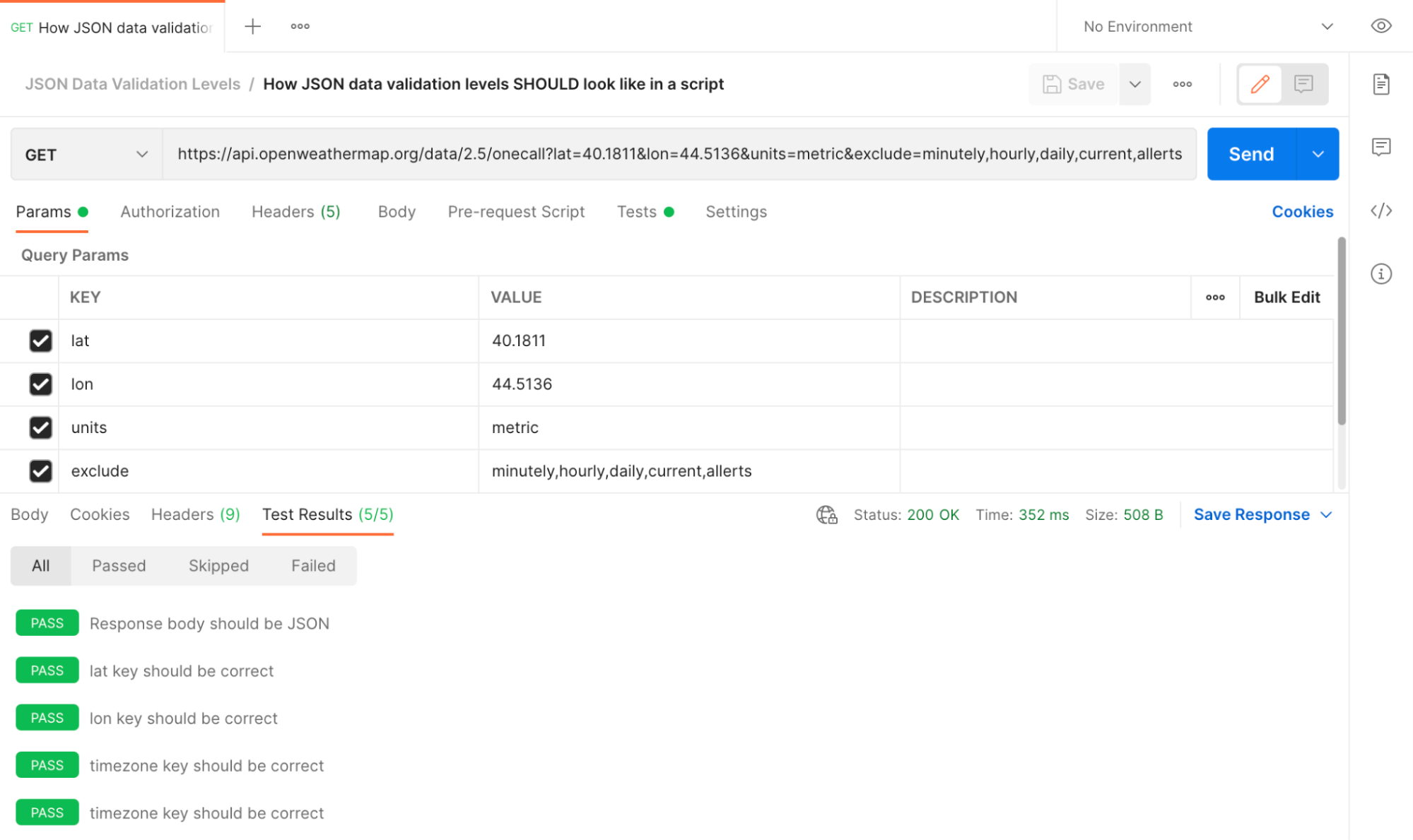1413x840 pixels.
Task: Click JSON Data Validation Levels breadcrumb
Action: pyautogui.click(x=133, y=84)
